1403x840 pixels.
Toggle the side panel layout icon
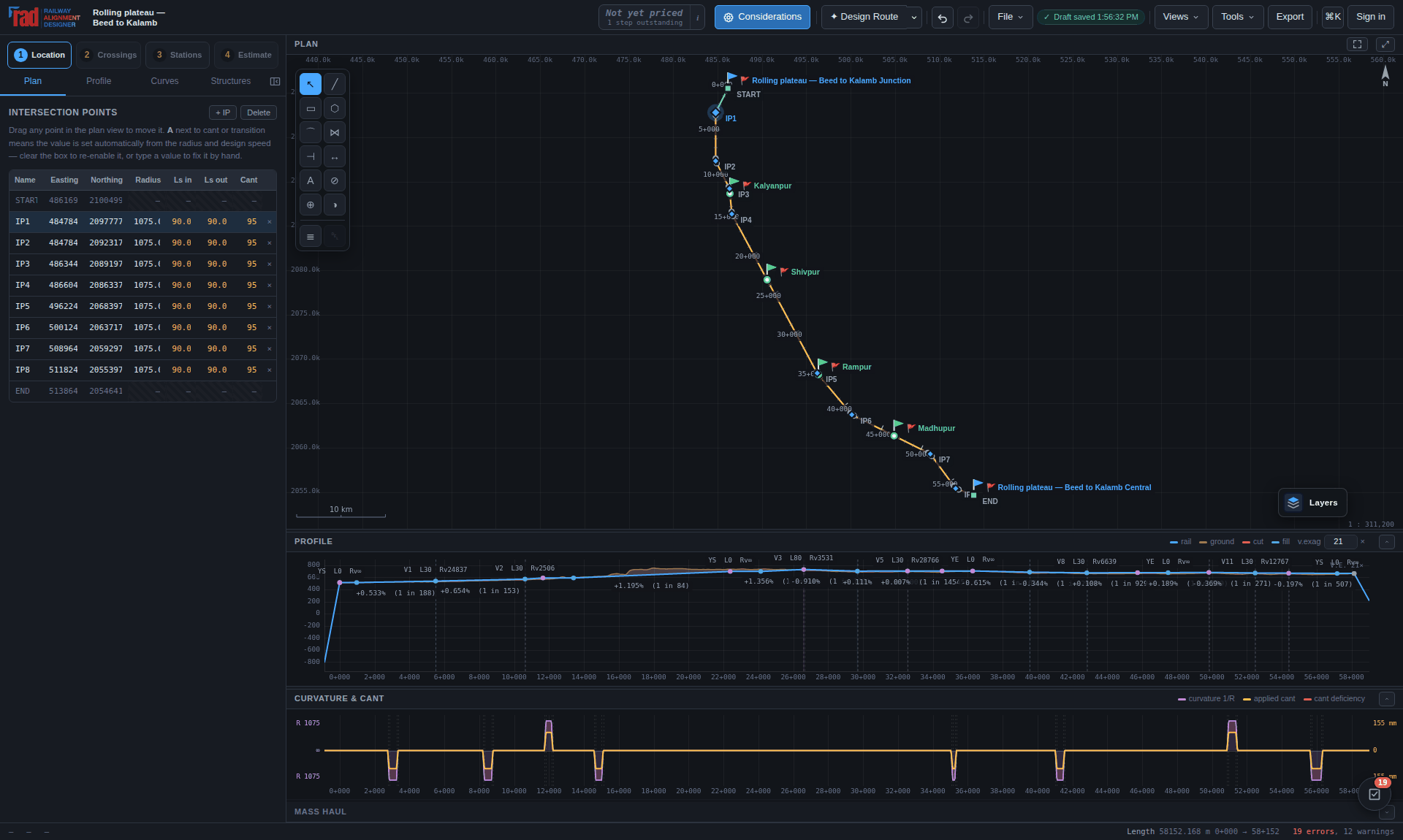275,81
